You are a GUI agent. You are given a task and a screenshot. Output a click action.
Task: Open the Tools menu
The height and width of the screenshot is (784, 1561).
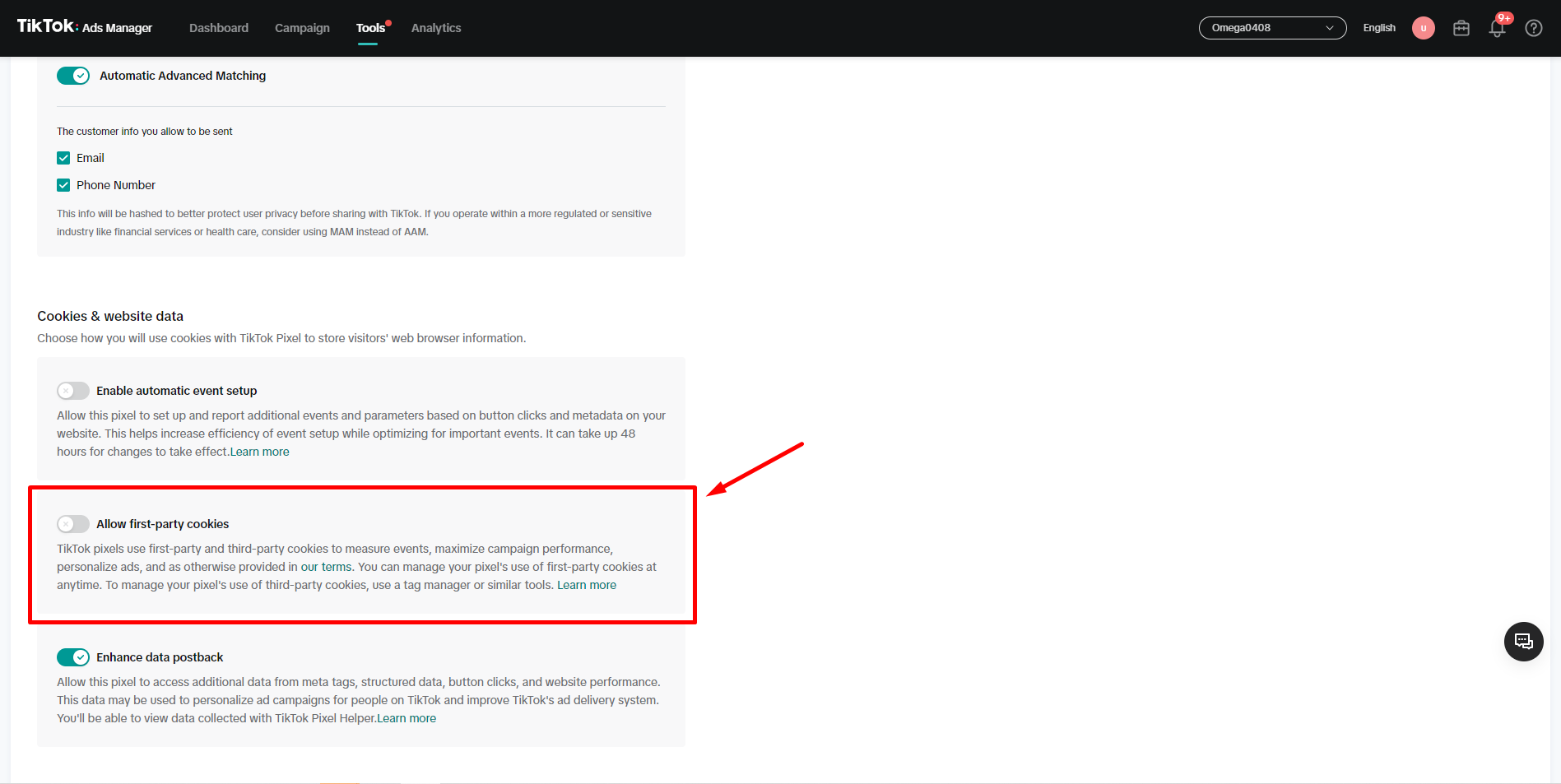(x=370, y=28)
